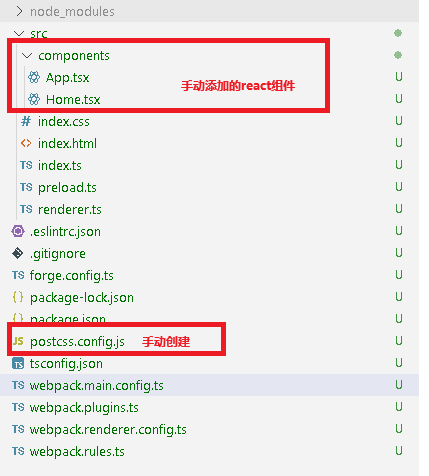Click the TS icon beside preload.ts
The width and height of the screenshot is (429, 476).
26,187
